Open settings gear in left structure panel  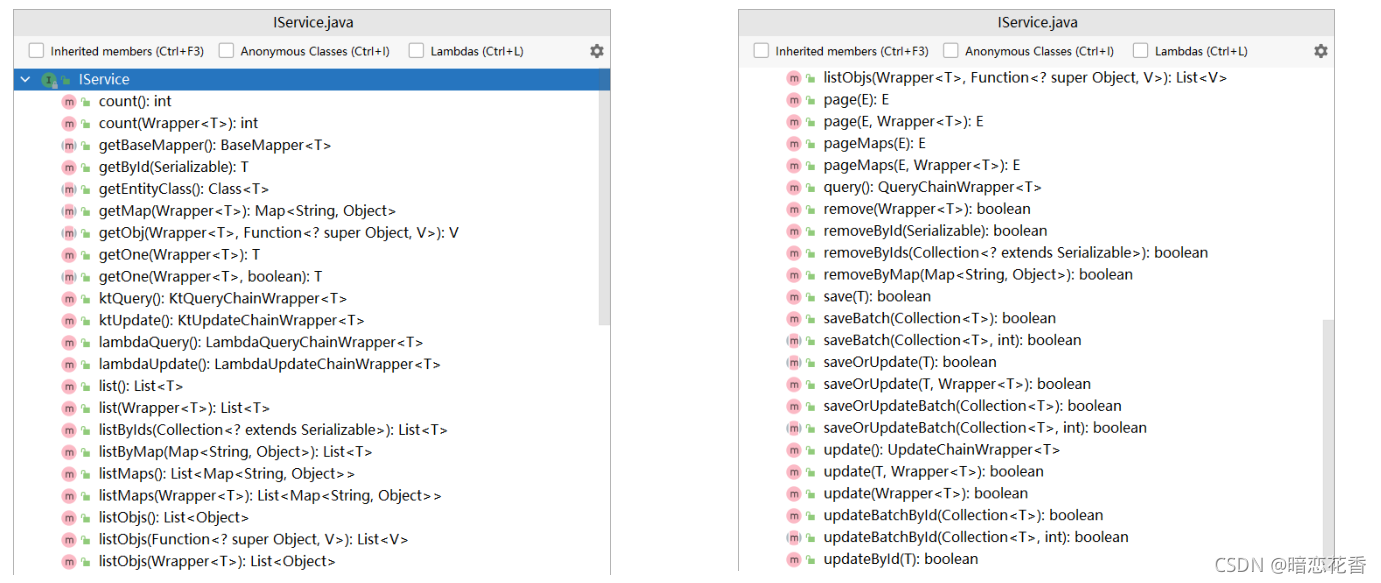click(597, 51)
